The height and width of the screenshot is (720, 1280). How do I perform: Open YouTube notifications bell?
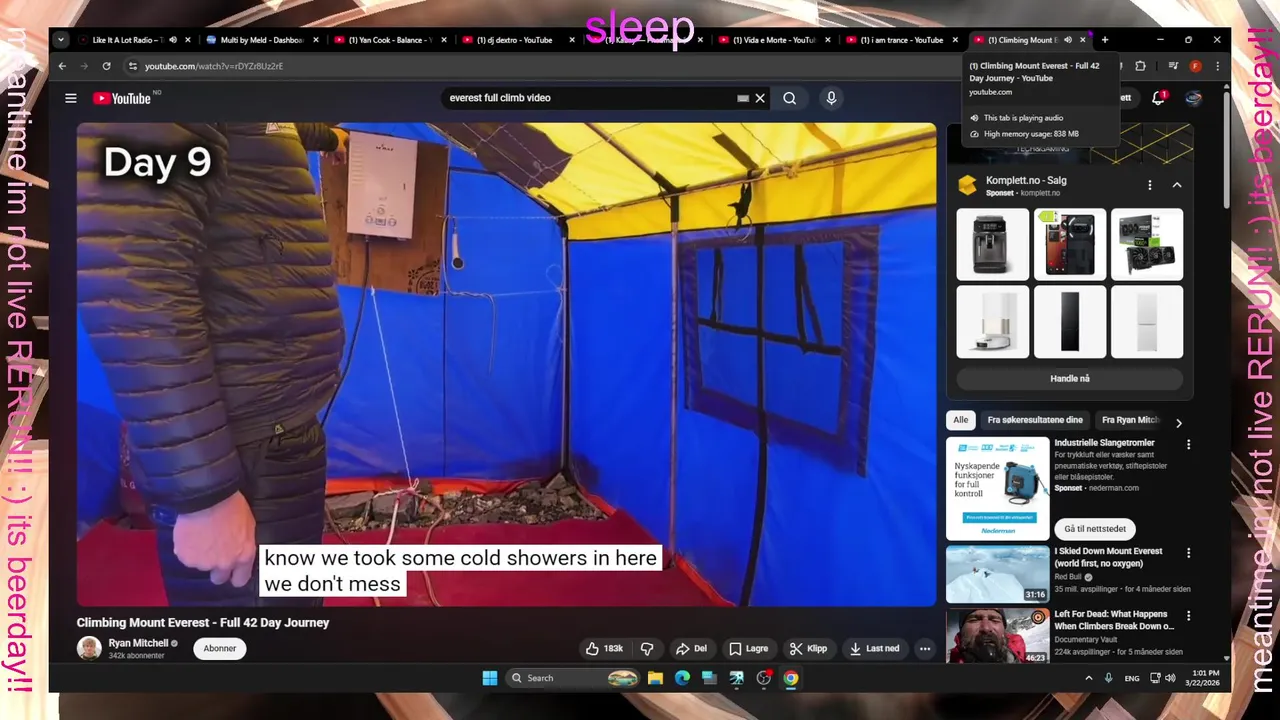1158,98
